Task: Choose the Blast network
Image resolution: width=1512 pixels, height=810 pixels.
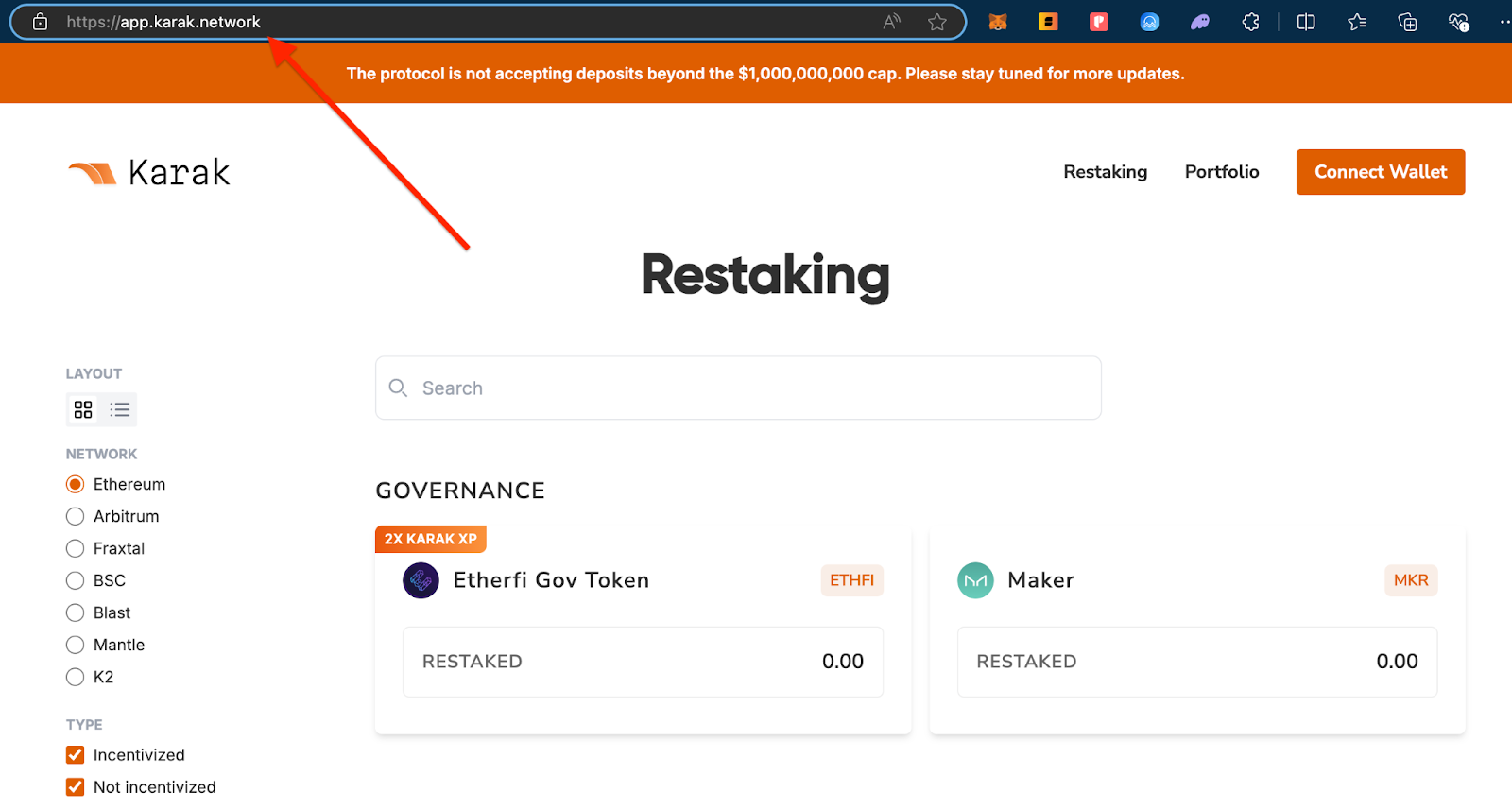Action: [76, 612]
